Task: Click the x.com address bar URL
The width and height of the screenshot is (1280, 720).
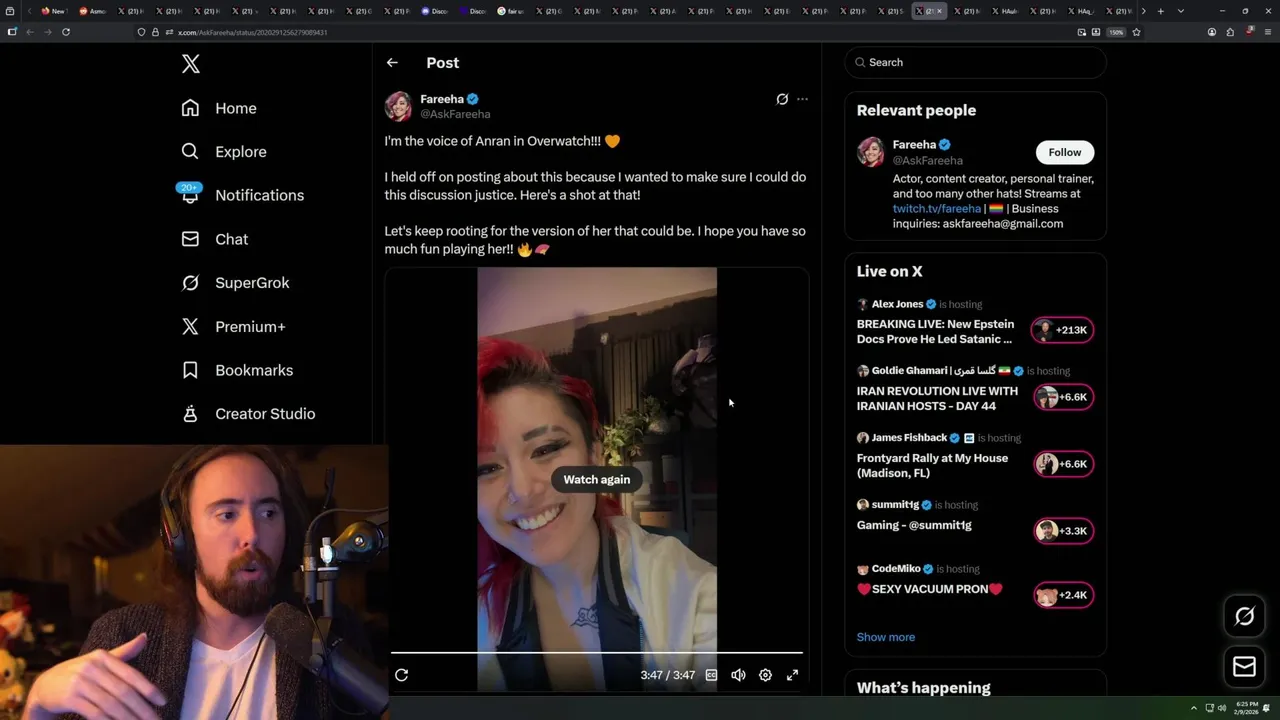Action: tap(252, 32)
